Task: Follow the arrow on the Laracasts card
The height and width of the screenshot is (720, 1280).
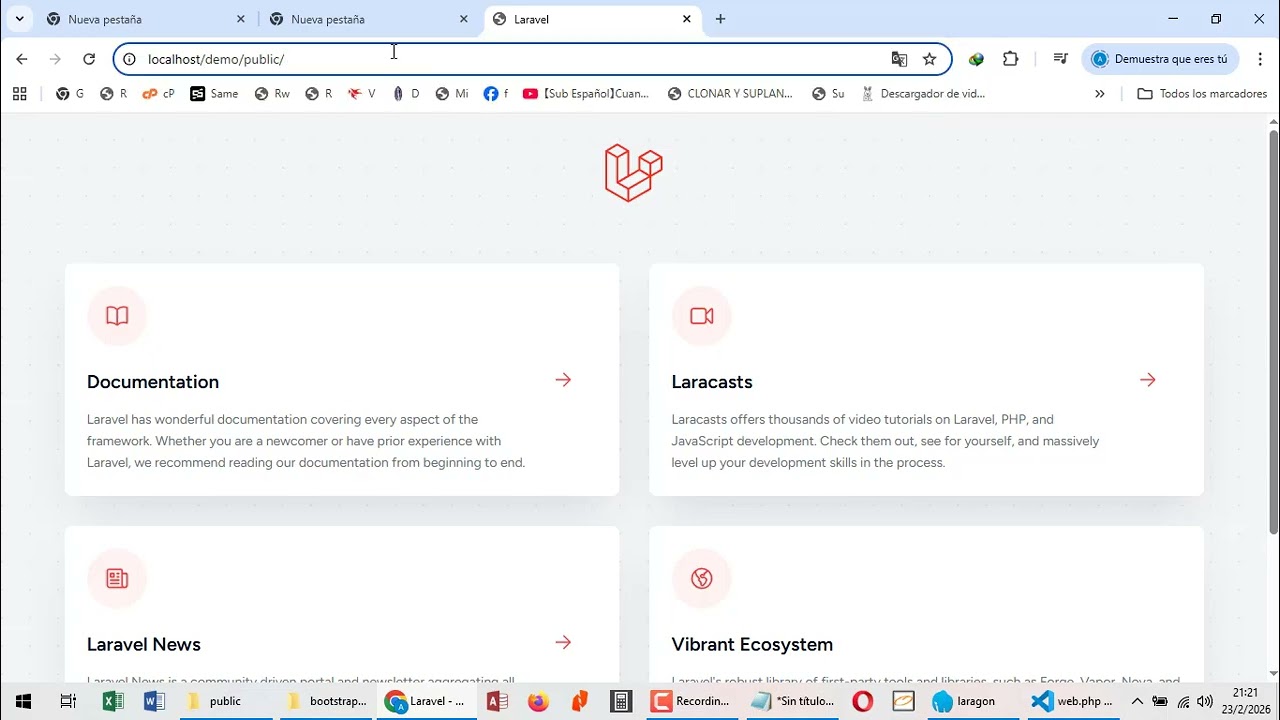Action: (x=1148, y=380)
